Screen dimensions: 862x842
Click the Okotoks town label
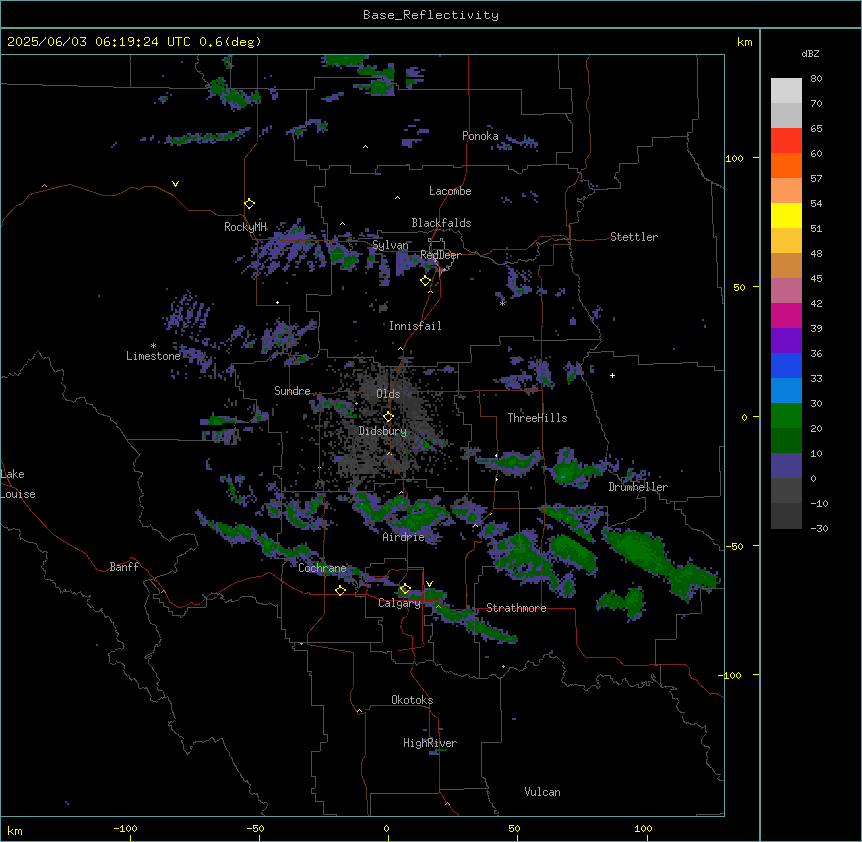pyautogui.click(x=412, y=700)
